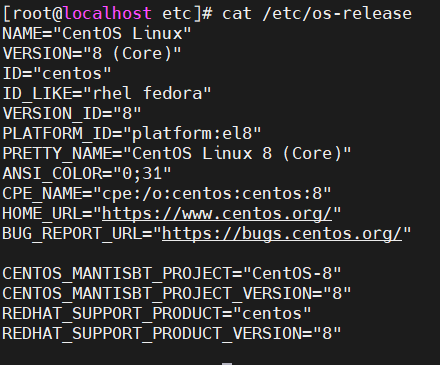Click the CENTOS_MANTISBT_PROJECT="CentOS-8" line
The width and height of the screenshot is (440, 365).
click(x=172, y=274)
